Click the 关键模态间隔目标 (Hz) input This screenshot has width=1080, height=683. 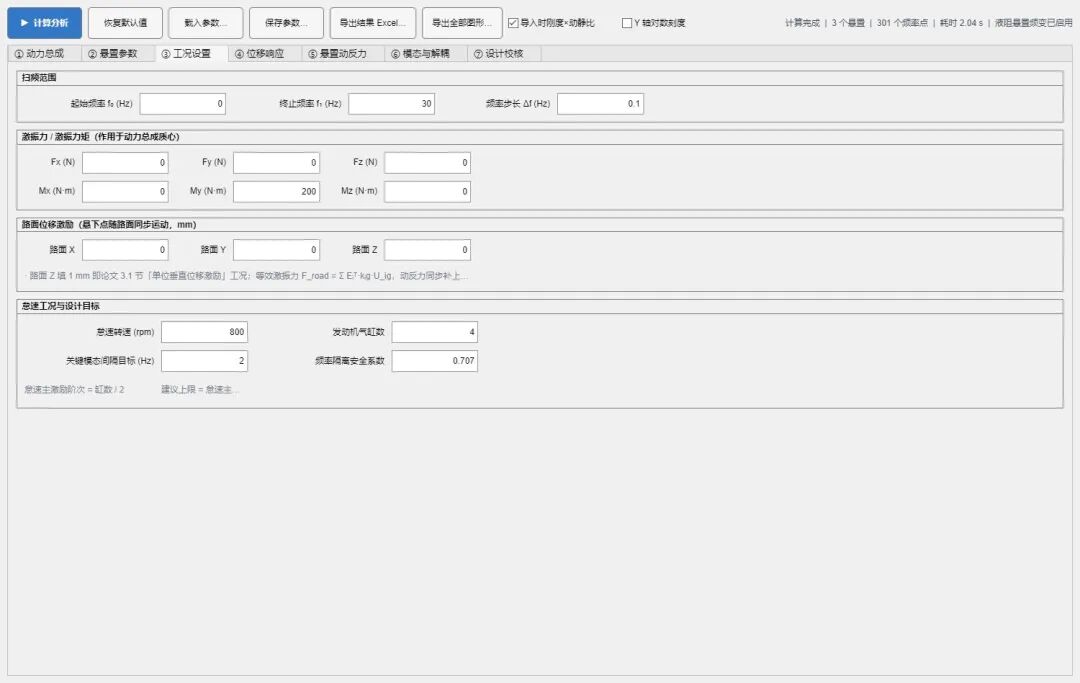(204, 361)
